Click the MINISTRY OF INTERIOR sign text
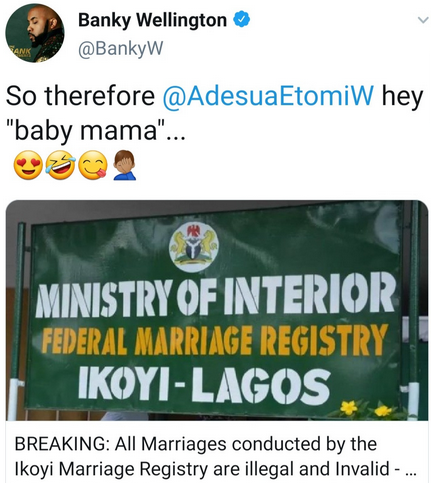 point(215,294)
